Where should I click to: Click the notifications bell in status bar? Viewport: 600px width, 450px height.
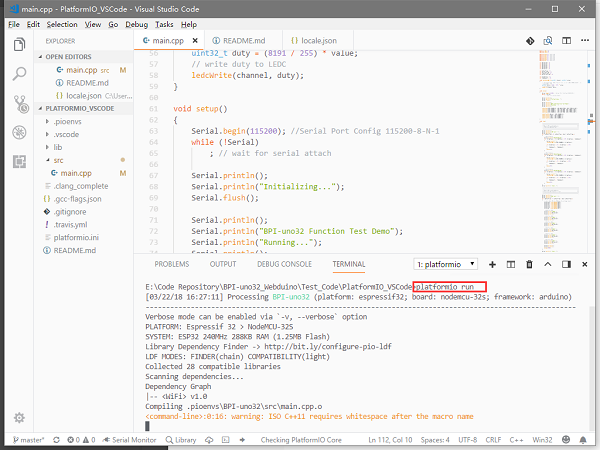pos(584,441)
